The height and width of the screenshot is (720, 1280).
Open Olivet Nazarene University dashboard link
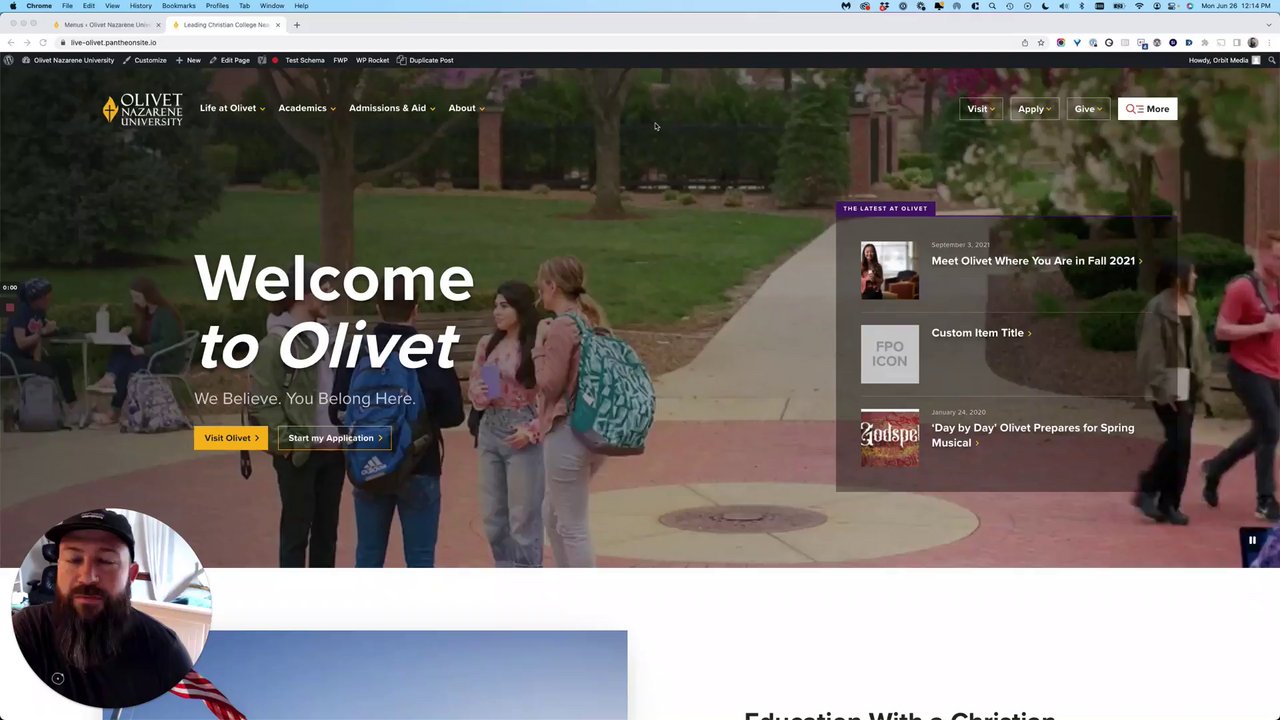pos(68,60)
